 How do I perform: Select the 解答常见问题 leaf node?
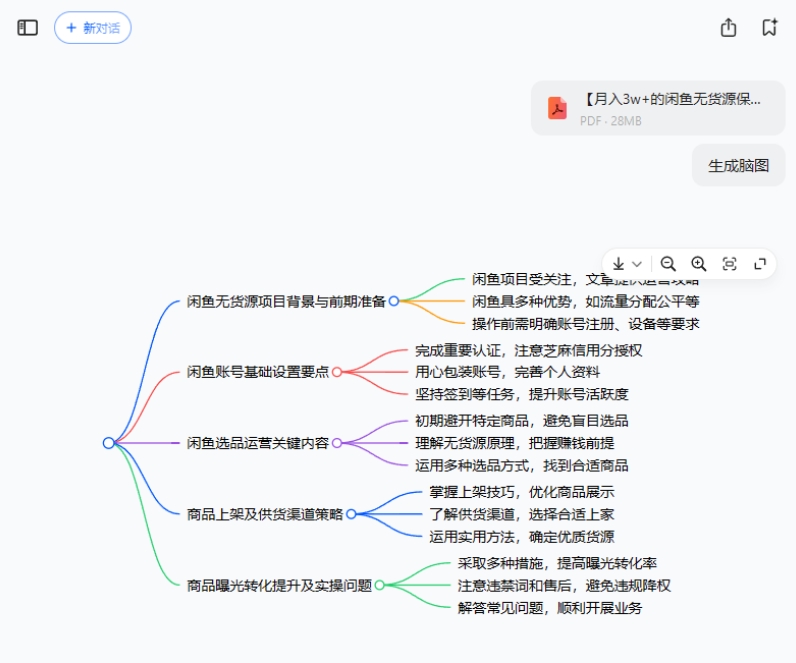pyautogui.click(x=549, y=607)
